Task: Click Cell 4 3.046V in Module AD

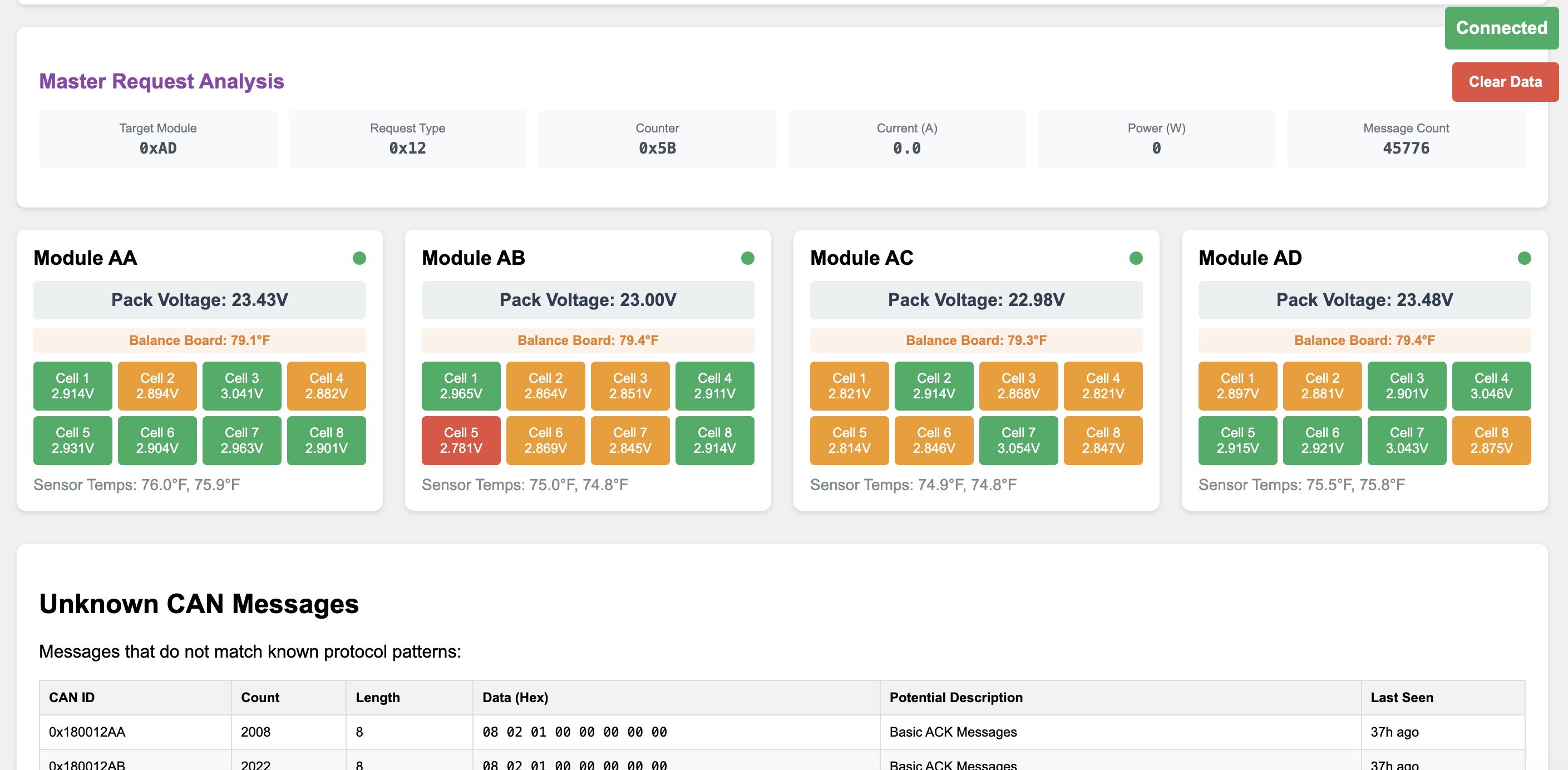Action: coord(1491,386)
